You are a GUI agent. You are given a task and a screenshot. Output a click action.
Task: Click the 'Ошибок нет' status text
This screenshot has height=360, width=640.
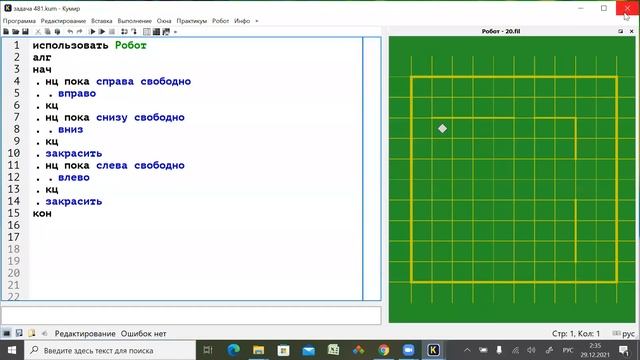[x=144, y=333]
